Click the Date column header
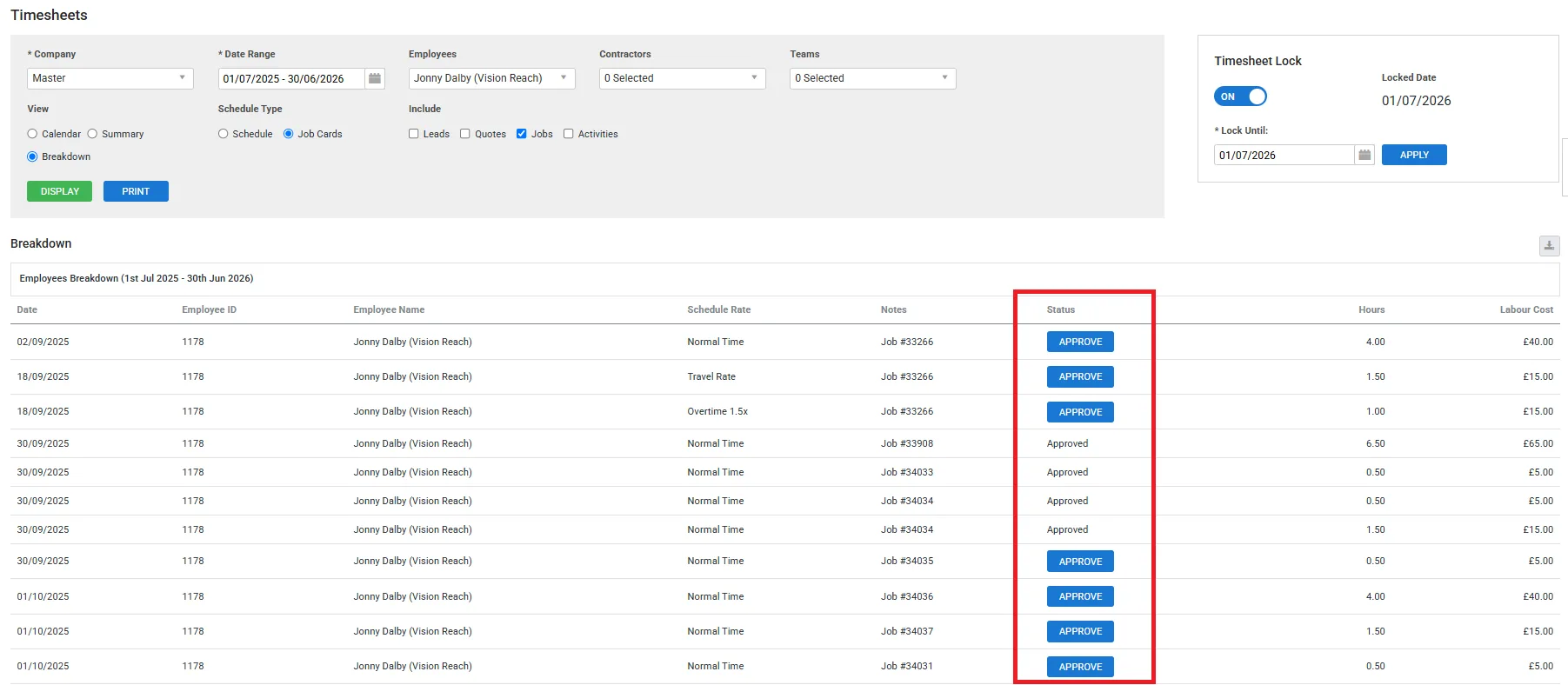 click(x=27, y=309)
